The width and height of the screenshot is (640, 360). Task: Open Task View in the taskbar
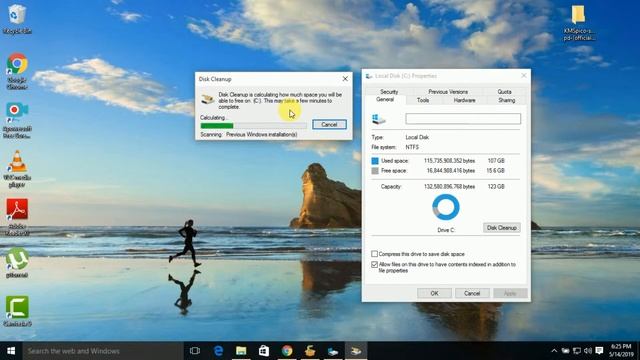[x=195, y=351]
